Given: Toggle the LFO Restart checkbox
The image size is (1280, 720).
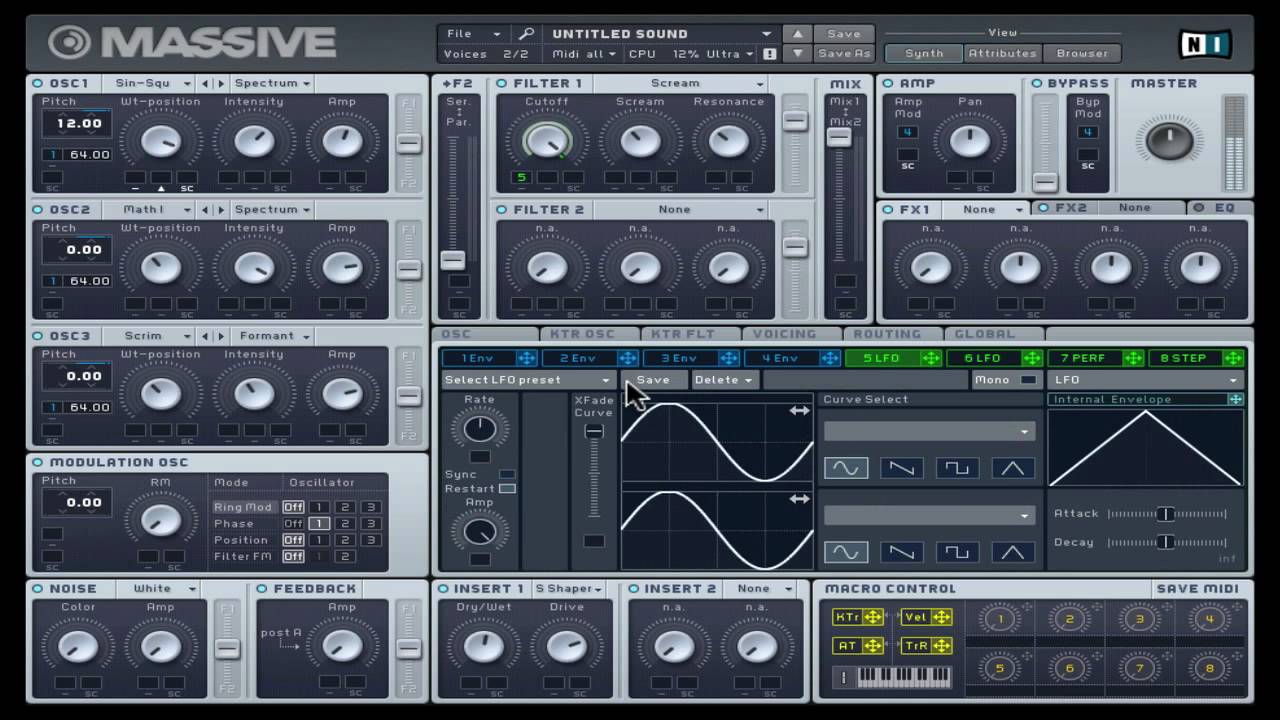Looking at the screenshot, I should click(507, 488).
